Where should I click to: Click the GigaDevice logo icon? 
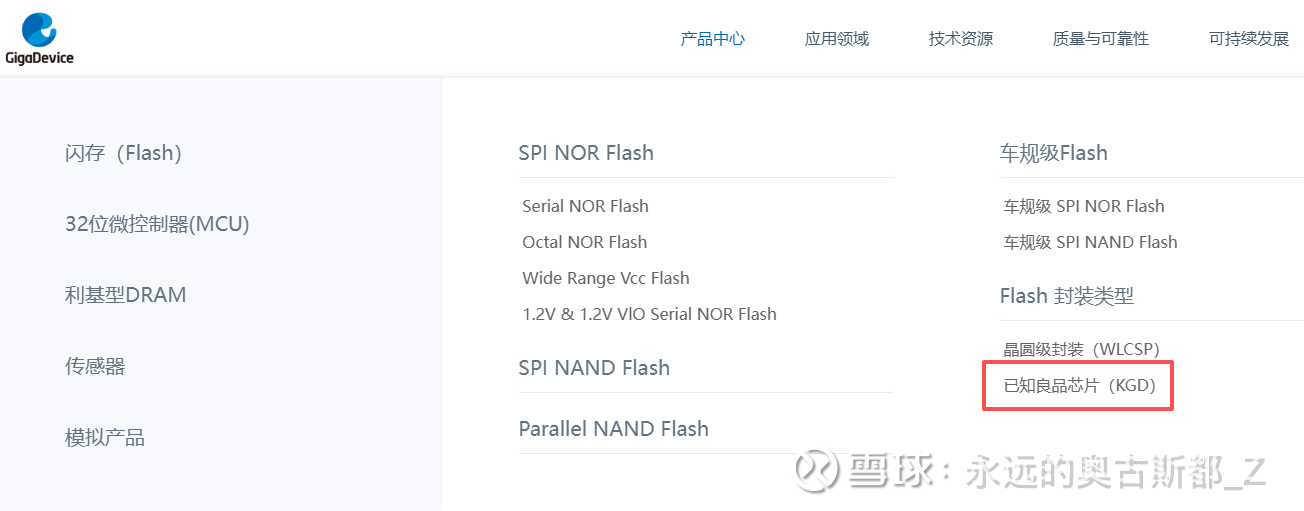(39, 31)
